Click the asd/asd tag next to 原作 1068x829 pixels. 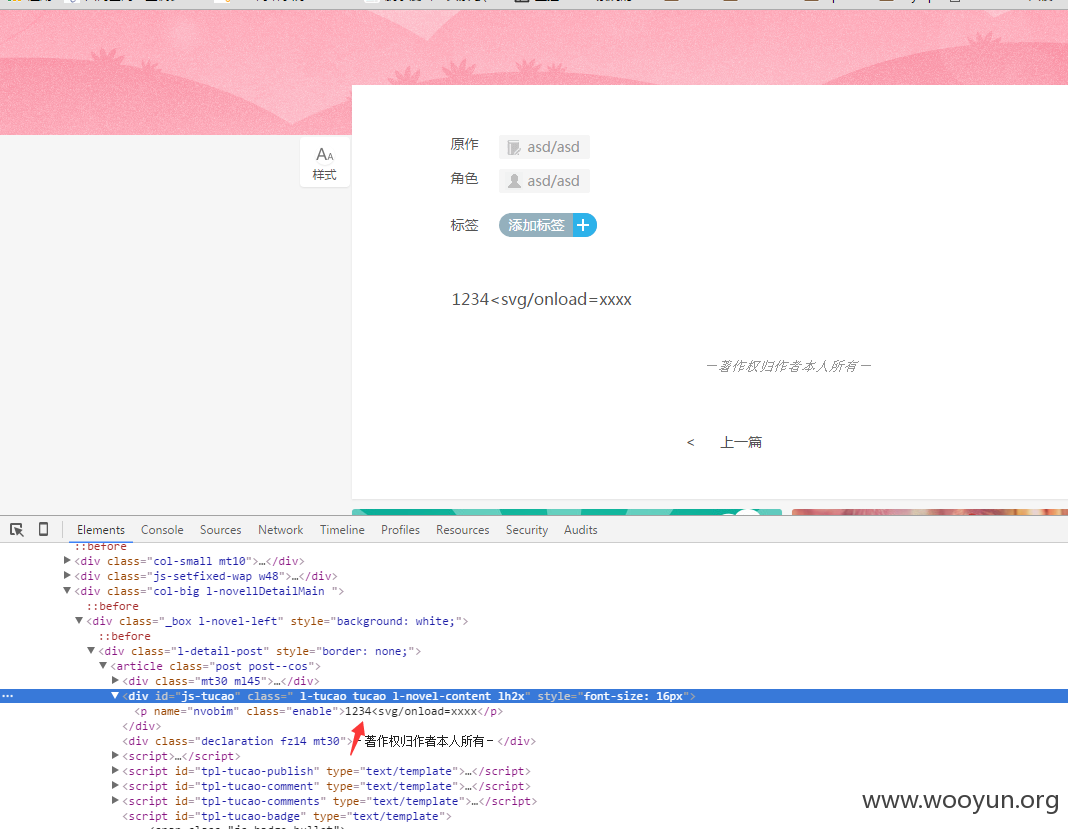(544, 147)
